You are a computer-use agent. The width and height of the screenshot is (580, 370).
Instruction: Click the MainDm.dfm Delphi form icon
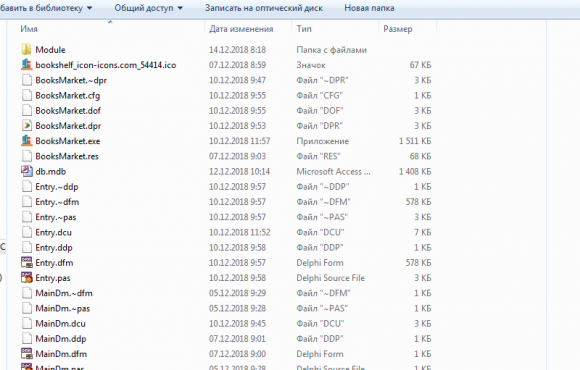click(26, 354)
